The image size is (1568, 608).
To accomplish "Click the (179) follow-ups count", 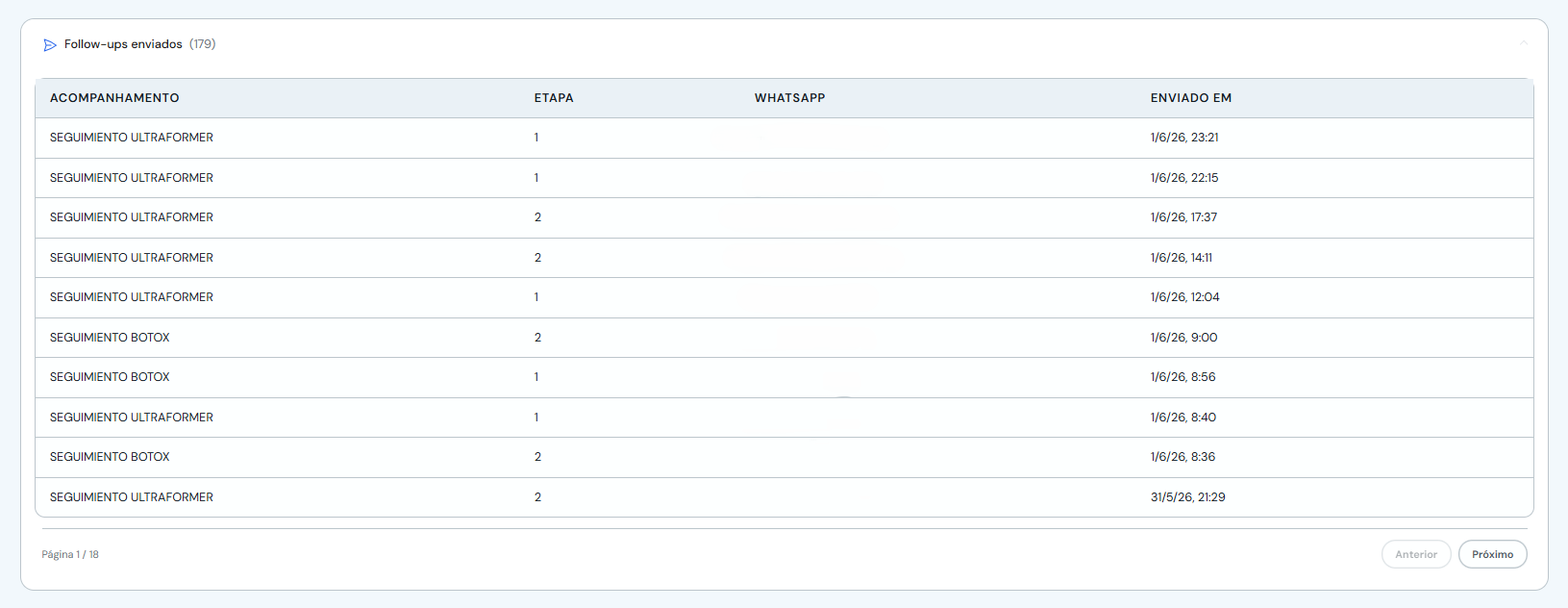I will pos(202,44).
